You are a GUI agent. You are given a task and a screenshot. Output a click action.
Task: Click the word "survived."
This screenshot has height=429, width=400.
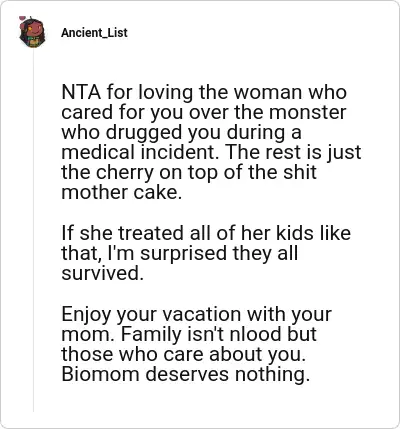coord(103,273)
